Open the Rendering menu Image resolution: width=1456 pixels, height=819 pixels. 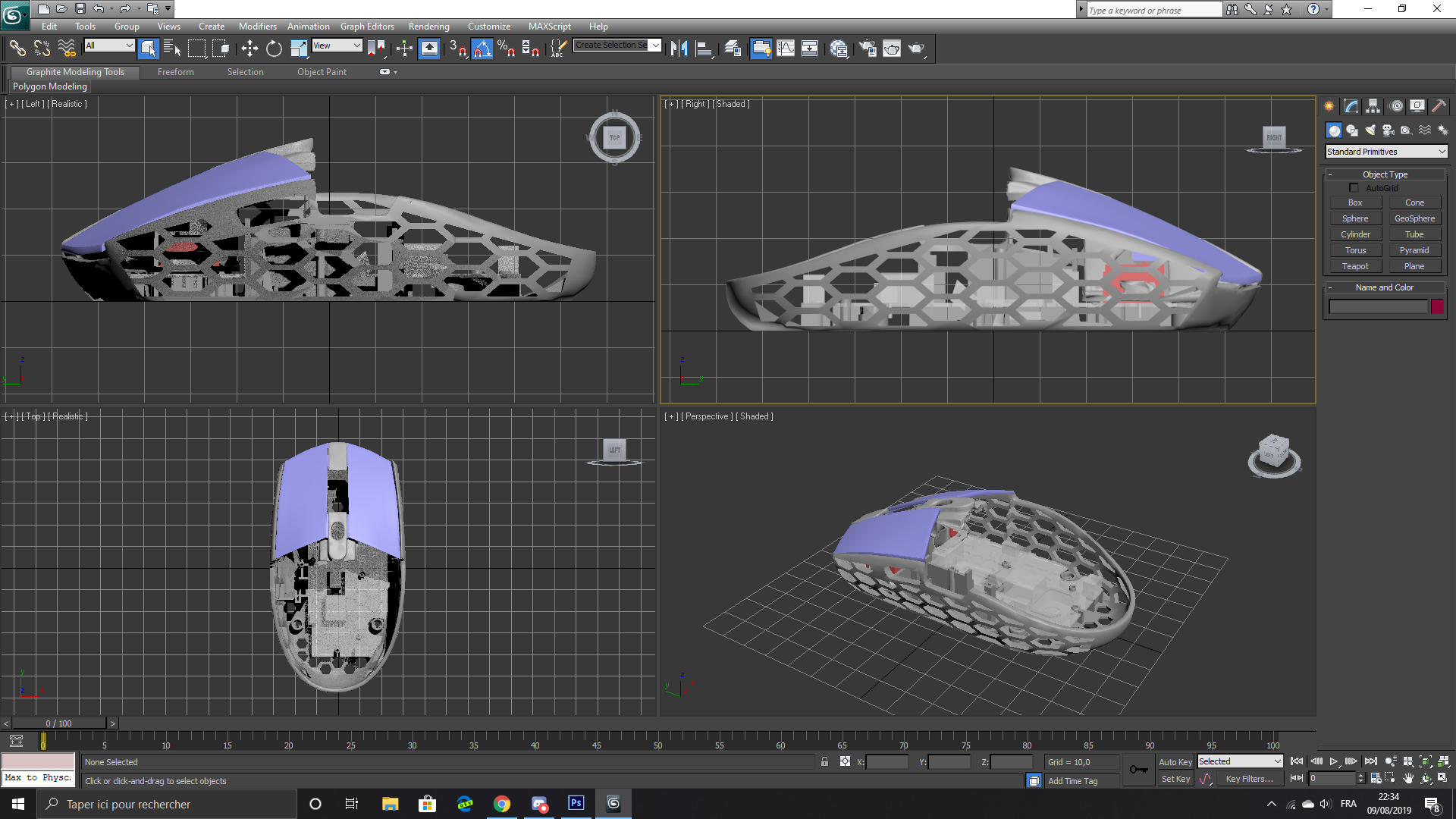[428, 27]
